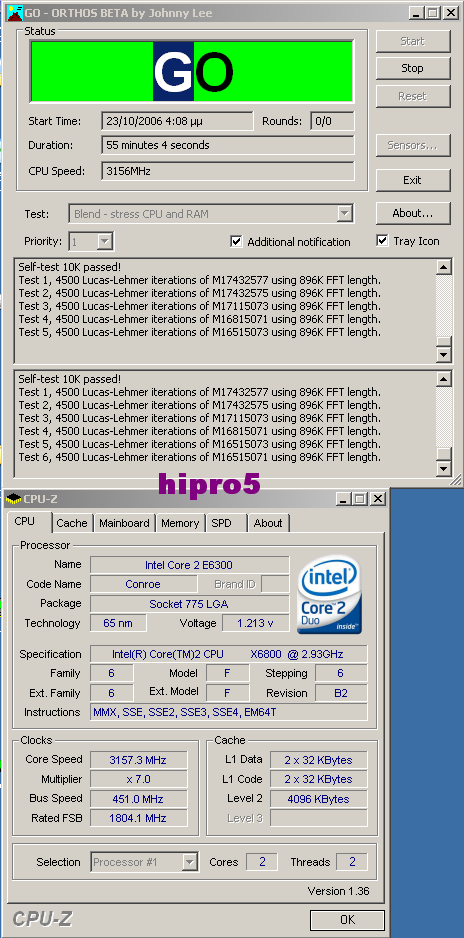This screenshot has width=464, height=938.
Task: Switch to the Cache tab
Action: pyautogui.click(x=72, y=523)
